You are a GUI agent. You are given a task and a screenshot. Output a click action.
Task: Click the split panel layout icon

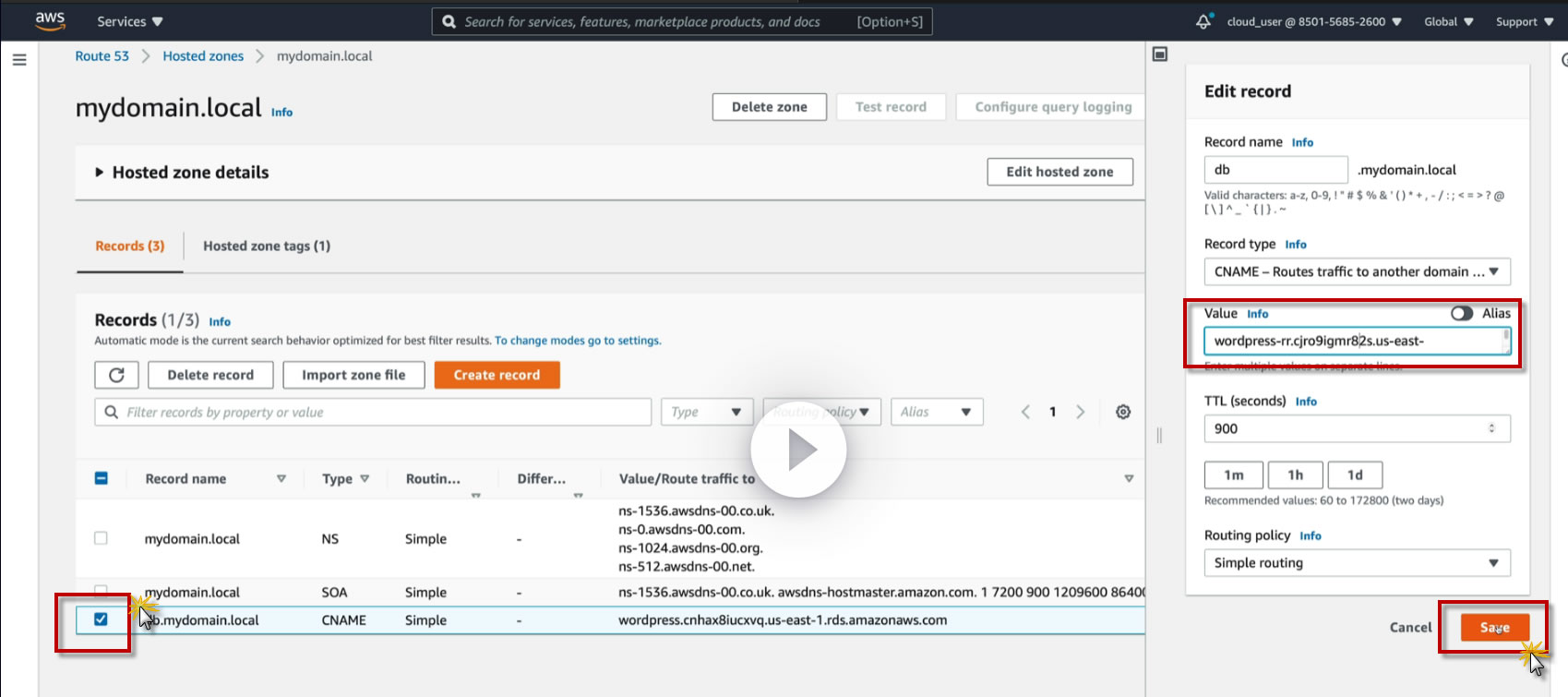point(1160,54)
